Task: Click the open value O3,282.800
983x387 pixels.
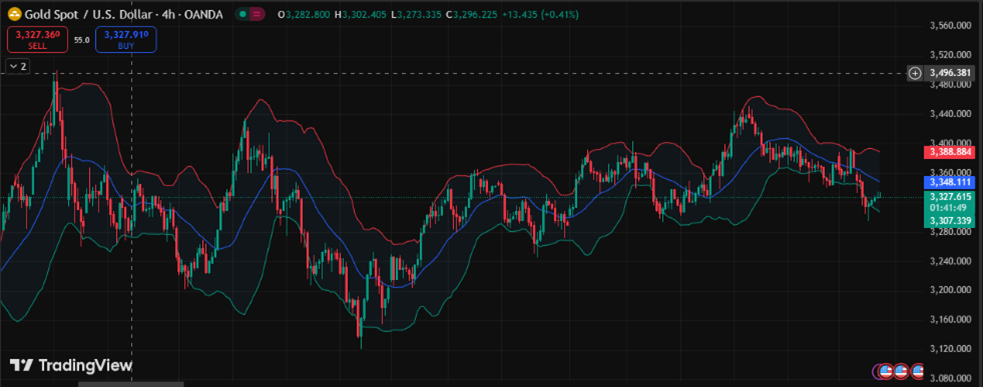Action: [303, 14]
